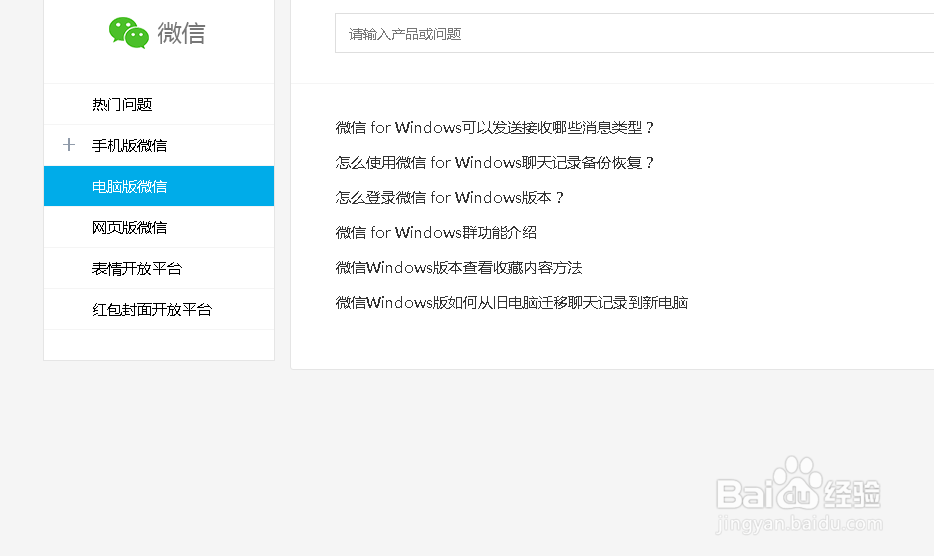934x556 pixels.
Task: Click the green WeChat logo icon
Action: 129,33
